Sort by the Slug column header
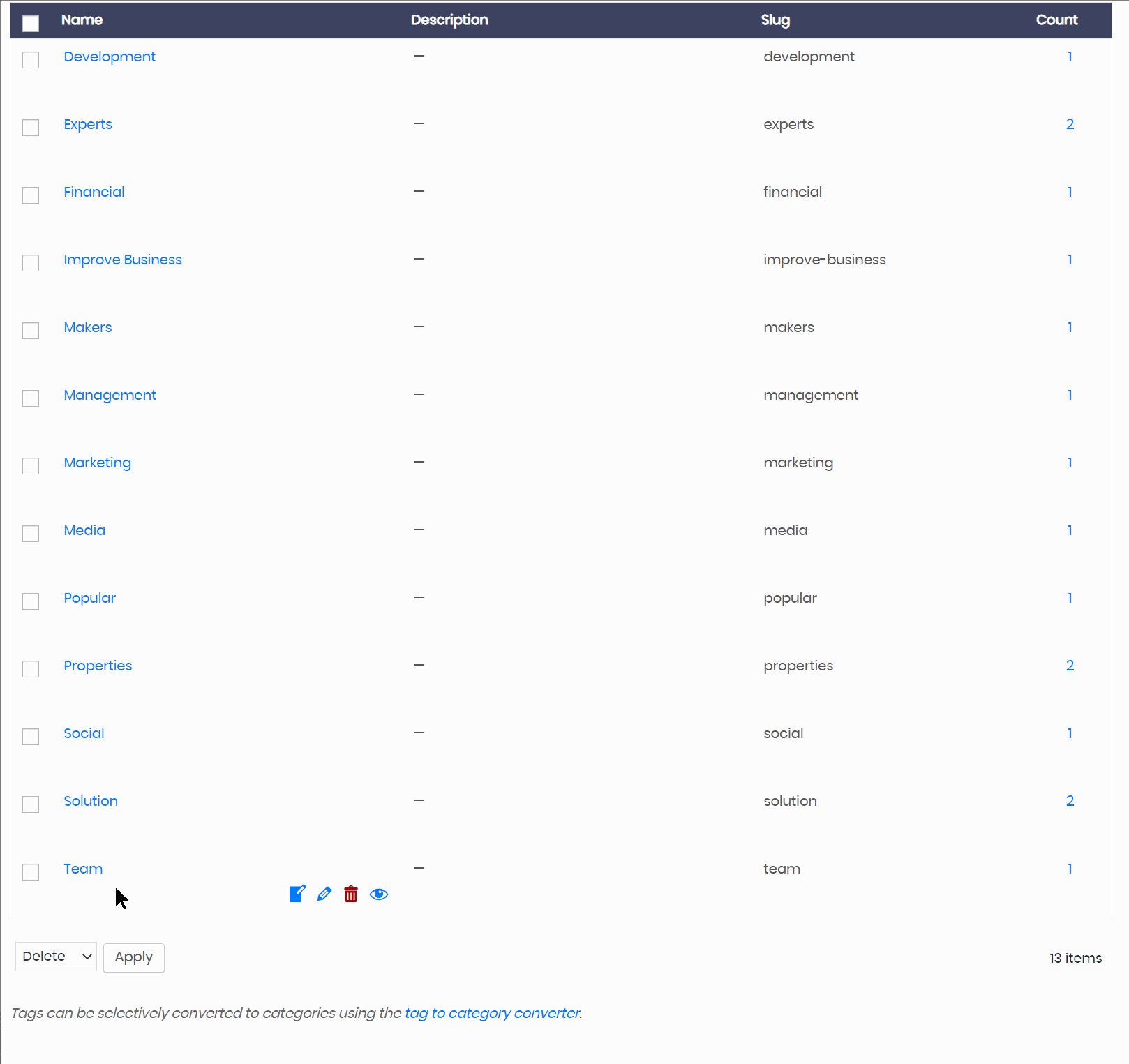The height and width of the screenshot is (1064, 1129). (x=775, y=20)
